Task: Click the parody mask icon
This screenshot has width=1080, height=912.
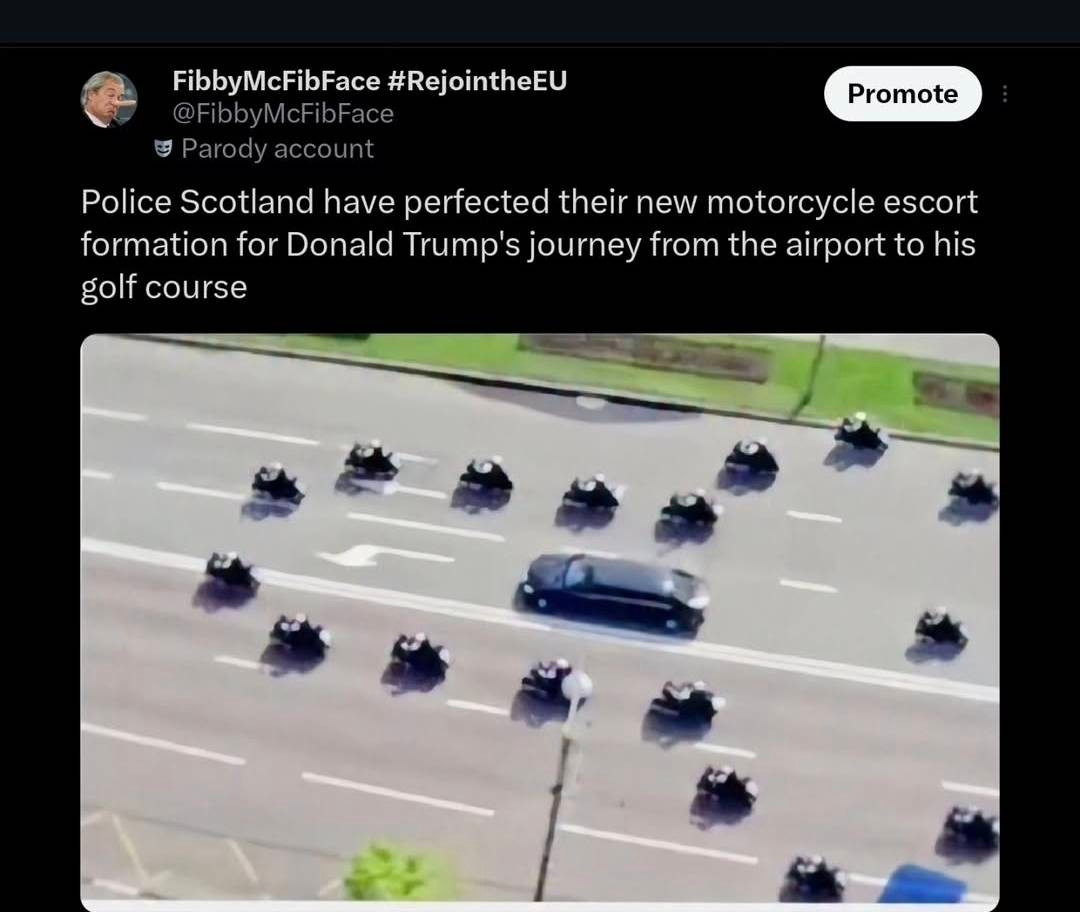Action: pyautogui.click(x=163, y=148)
